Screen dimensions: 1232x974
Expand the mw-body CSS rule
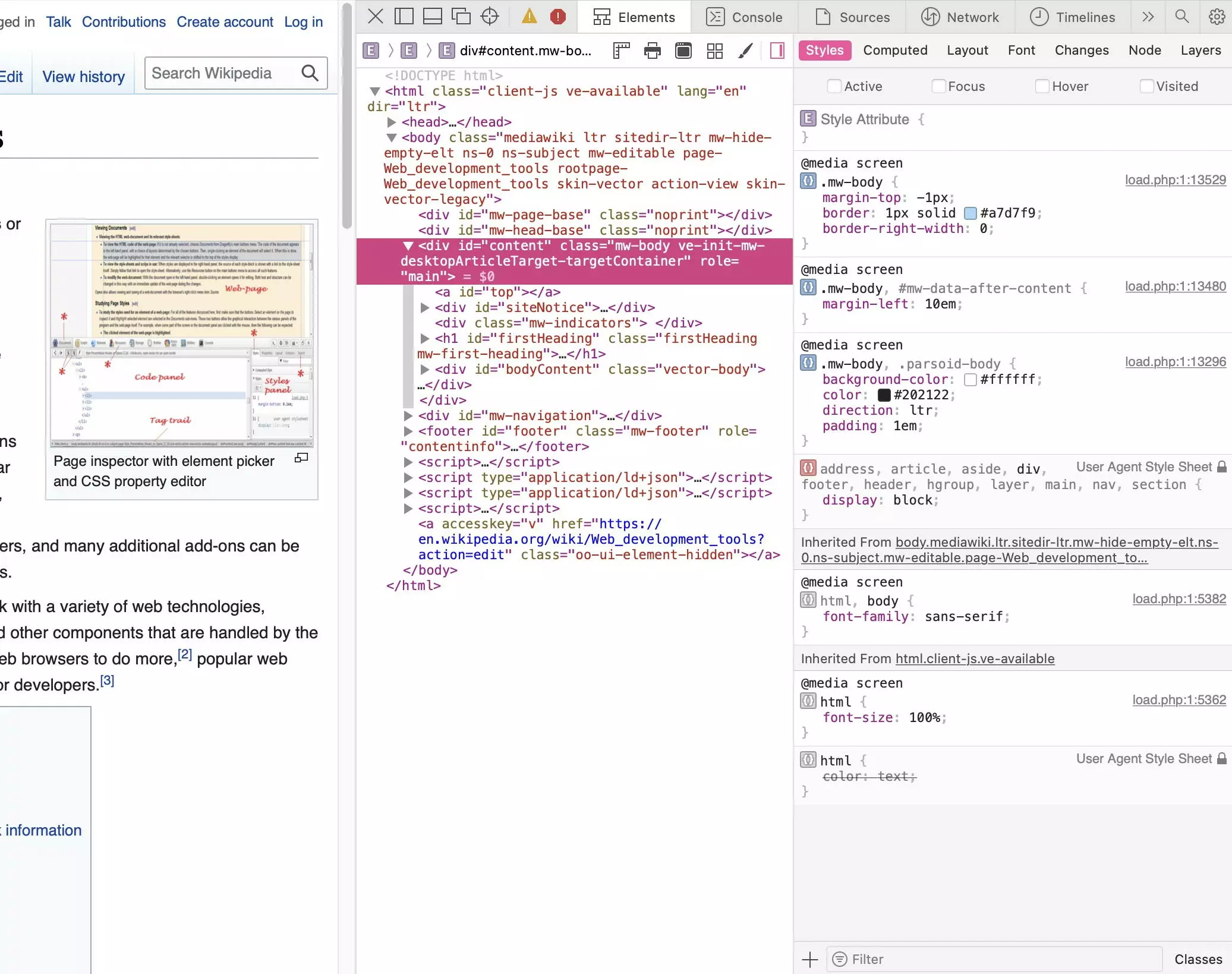click(808, 181)
